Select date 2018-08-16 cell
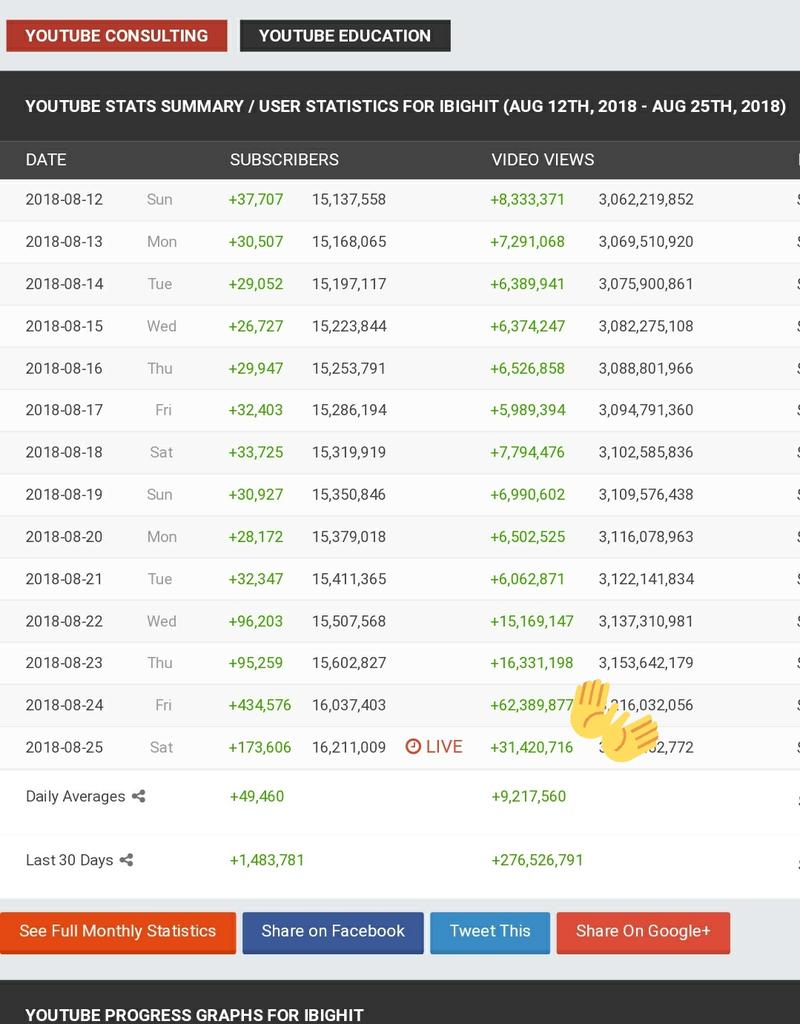 click(64, 368)
